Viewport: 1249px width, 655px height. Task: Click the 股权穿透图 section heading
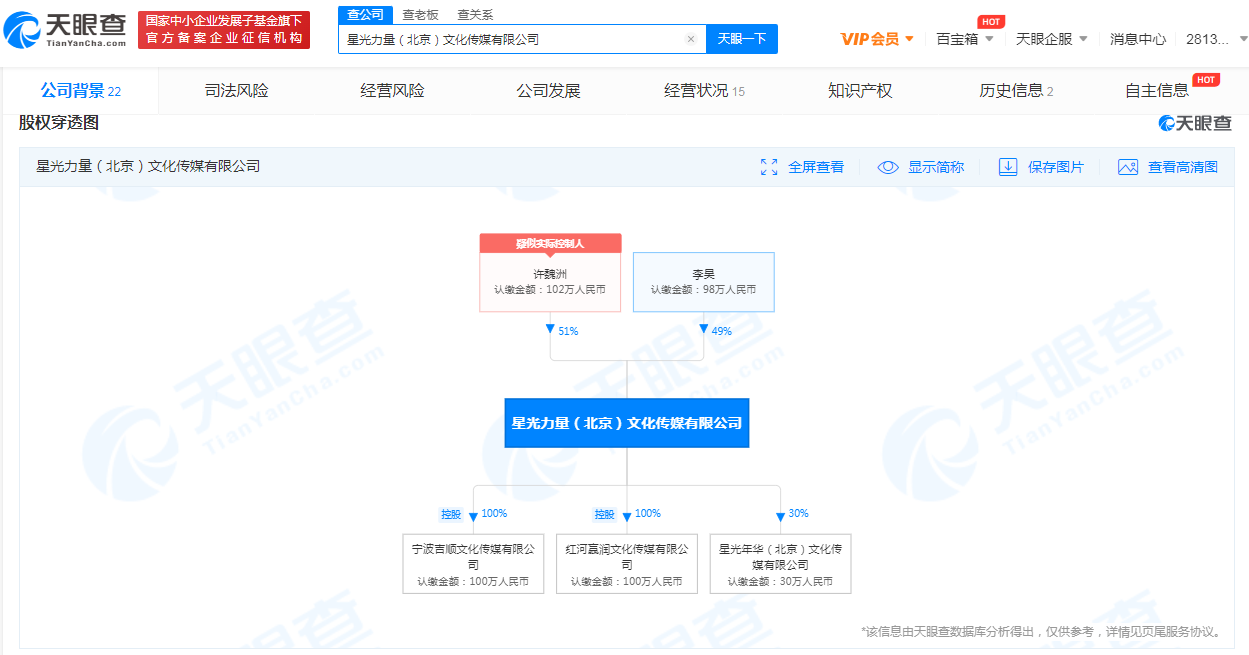(59, 123)
